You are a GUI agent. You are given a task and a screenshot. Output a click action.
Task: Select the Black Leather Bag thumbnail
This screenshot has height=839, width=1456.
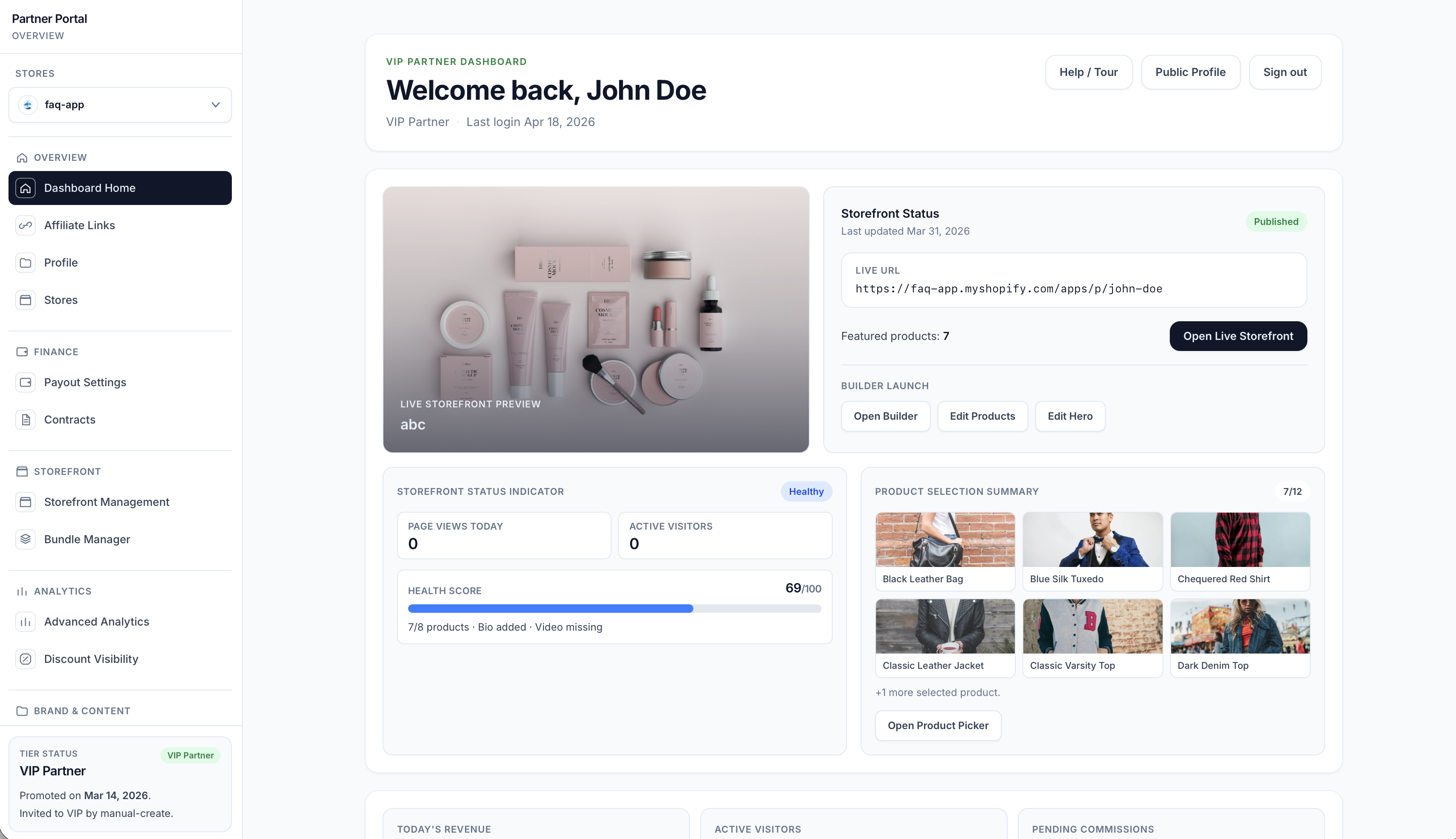coord(945,540)
